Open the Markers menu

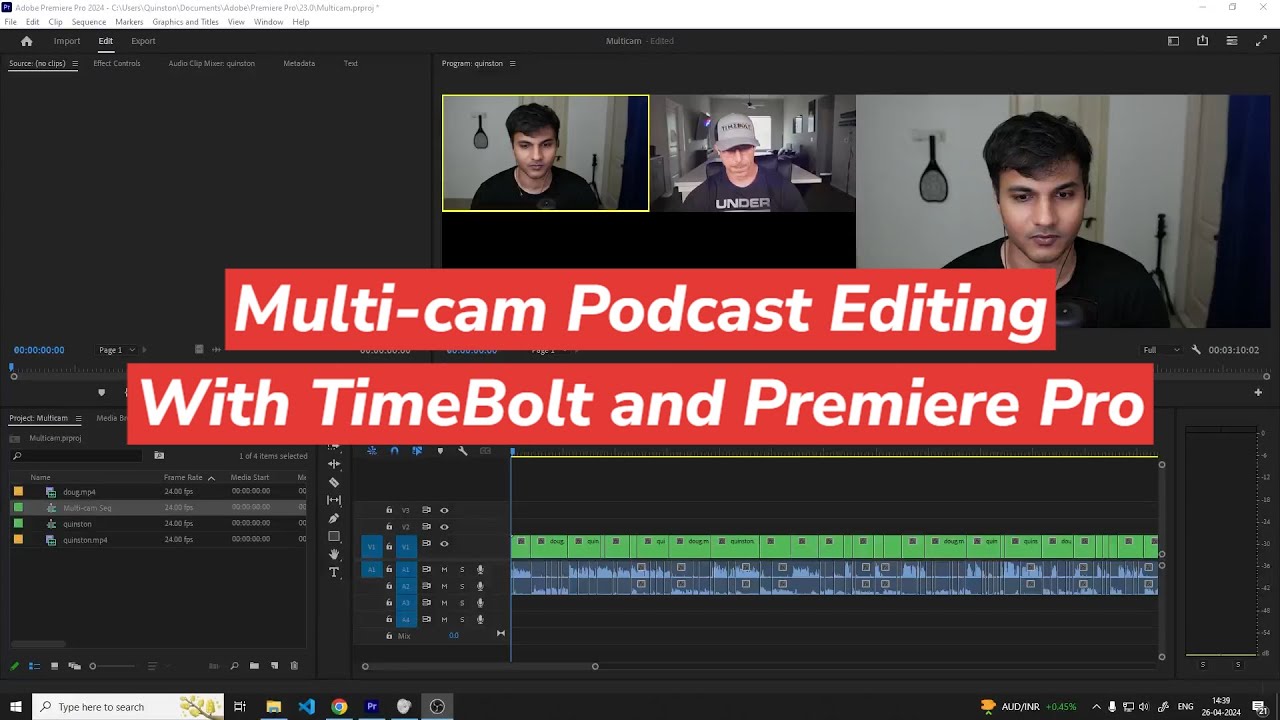129,22
